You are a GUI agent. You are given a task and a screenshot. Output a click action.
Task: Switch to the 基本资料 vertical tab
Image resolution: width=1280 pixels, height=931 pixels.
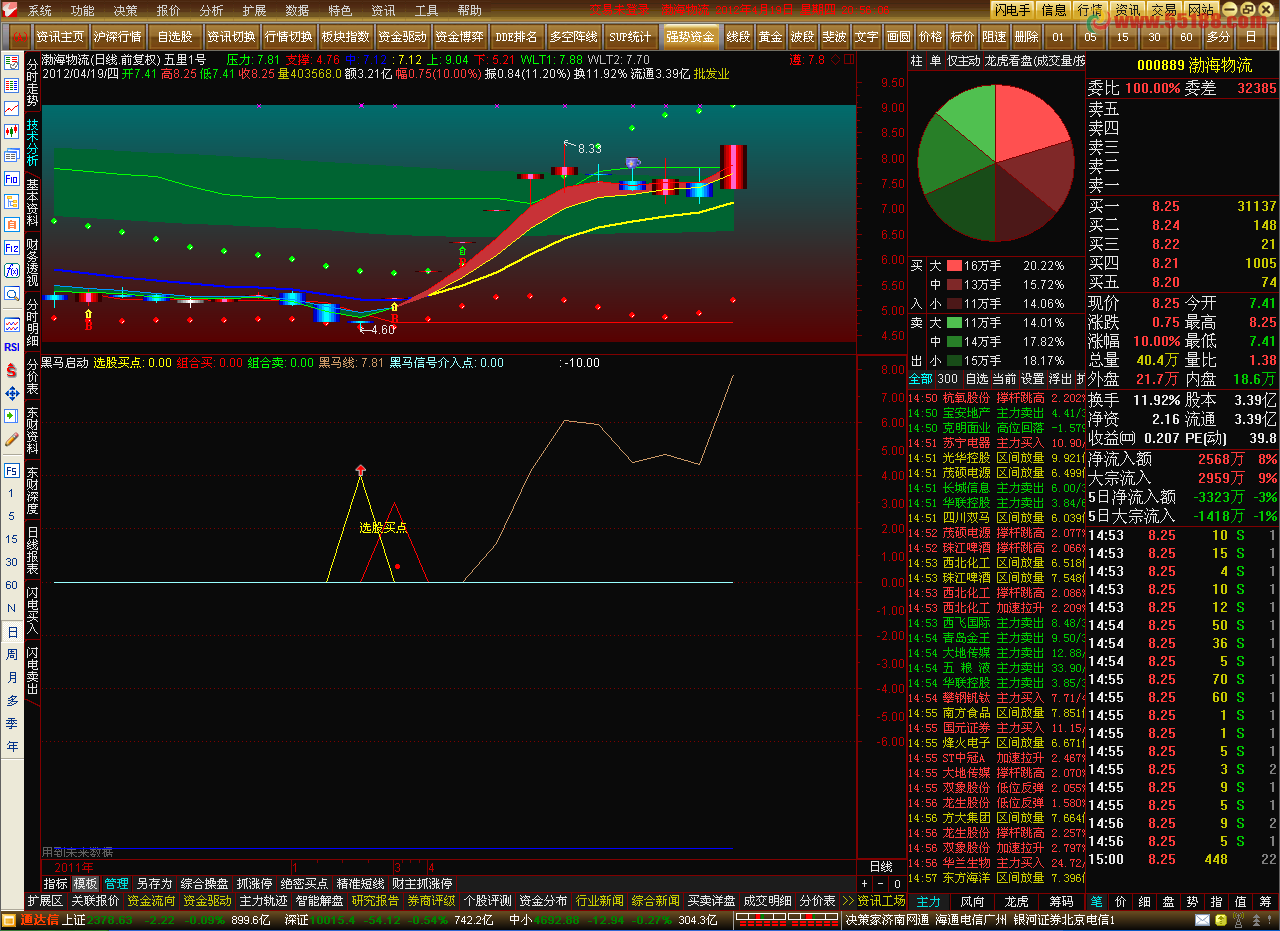point(32,202)
